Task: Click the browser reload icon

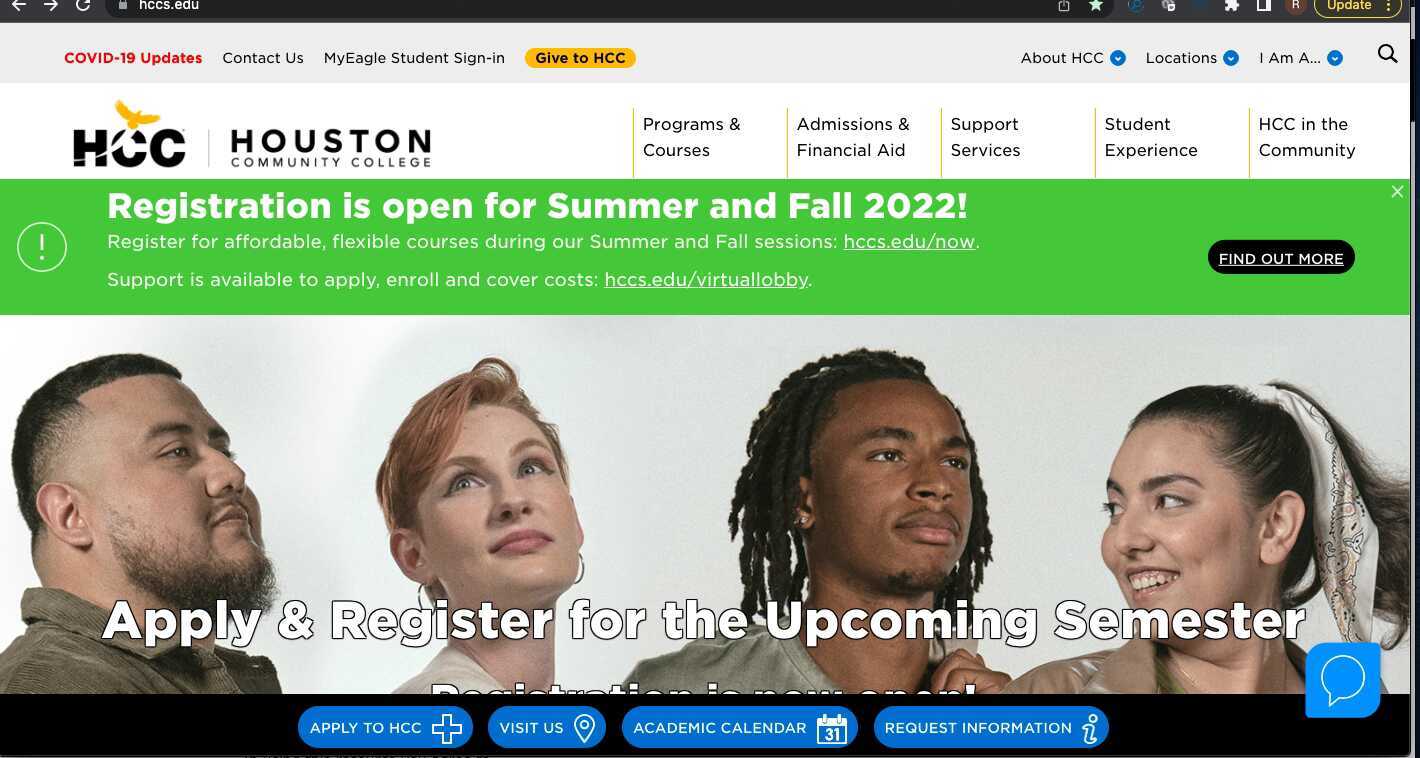Action: (x=83, y=6)
